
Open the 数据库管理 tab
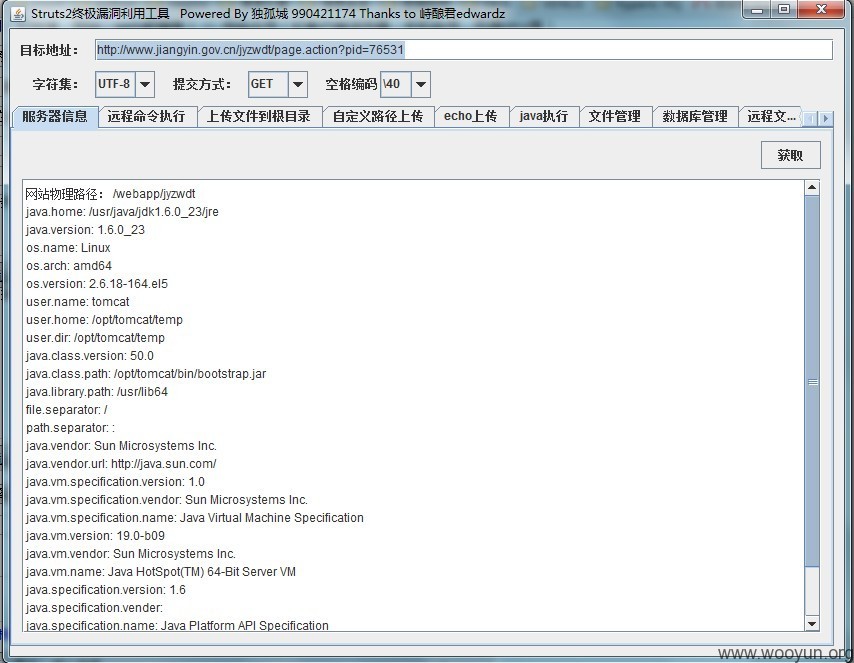[x=695, y=117]
